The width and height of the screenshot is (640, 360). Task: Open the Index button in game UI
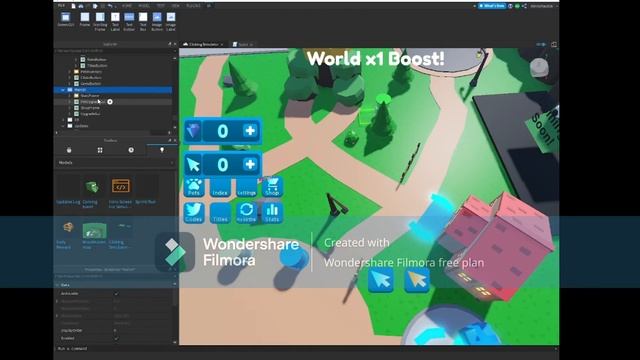(220, 188)
